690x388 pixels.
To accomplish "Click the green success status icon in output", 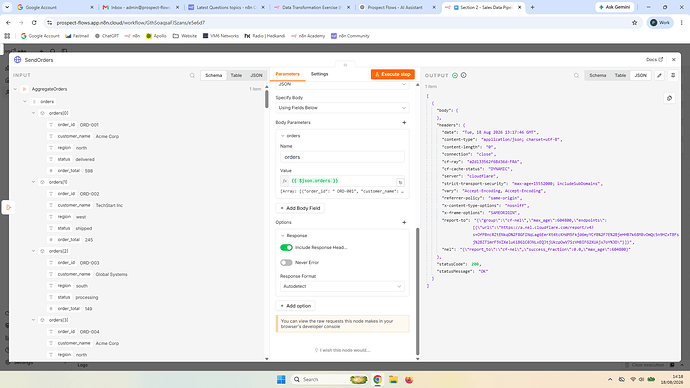I will click(x=455, y=75).
